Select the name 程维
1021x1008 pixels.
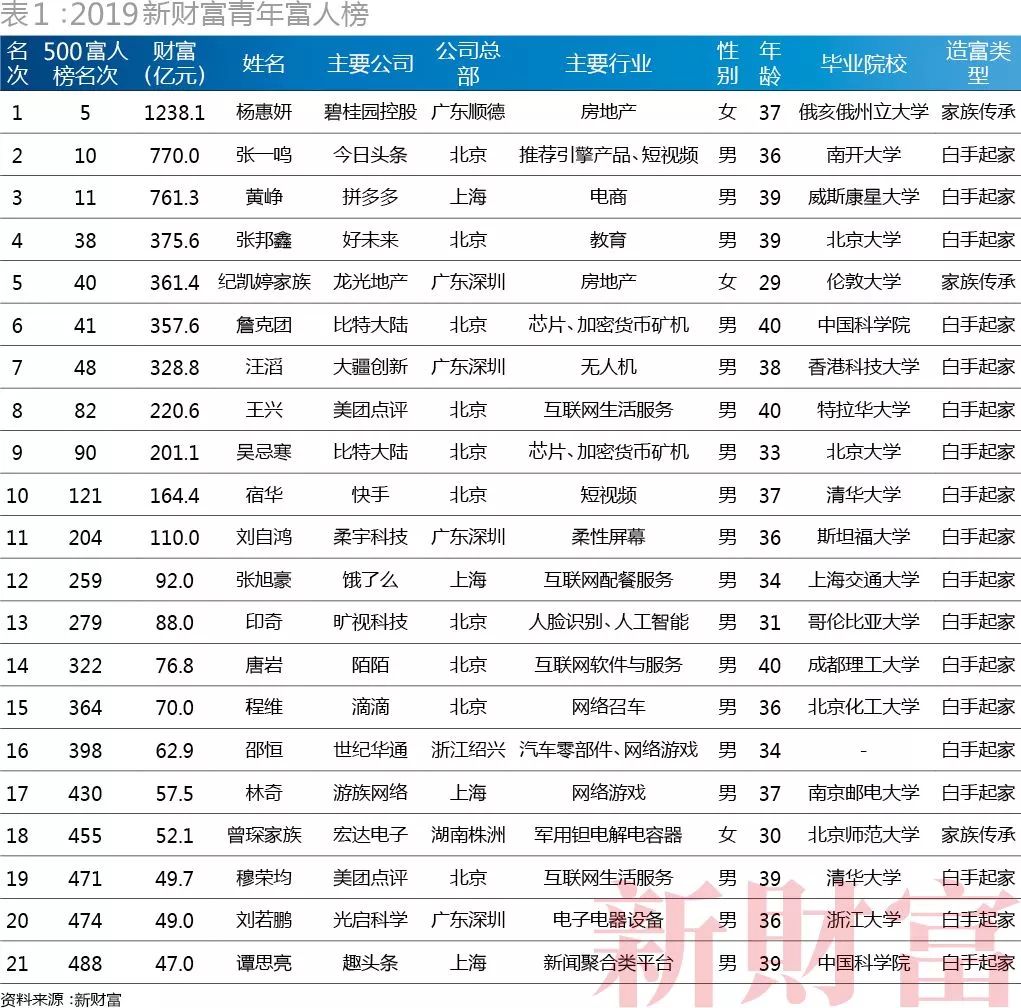pyautogui.click(x=264, y=707)
